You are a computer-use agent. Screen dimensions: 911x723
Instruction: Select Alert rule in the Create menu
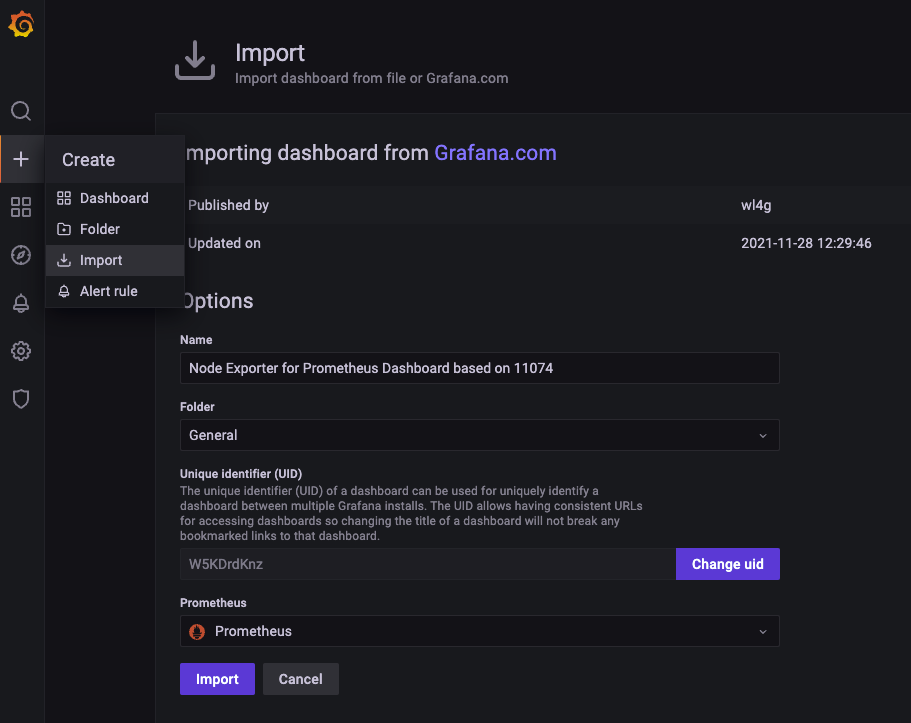point(114,291)
